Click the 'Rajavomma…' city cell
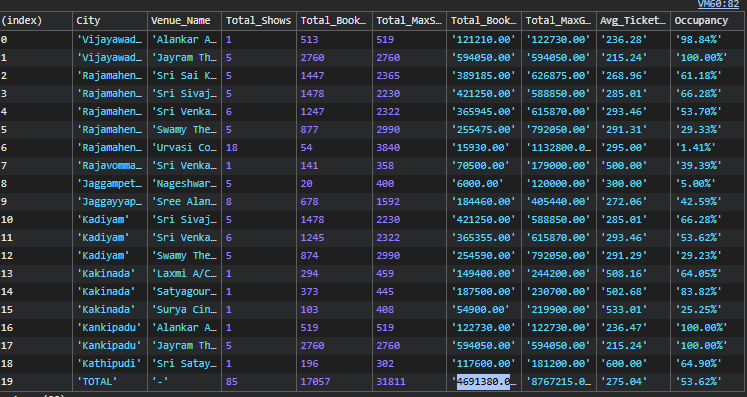The height and width of the screenshot is (397, 747). (x=110, y=166)
